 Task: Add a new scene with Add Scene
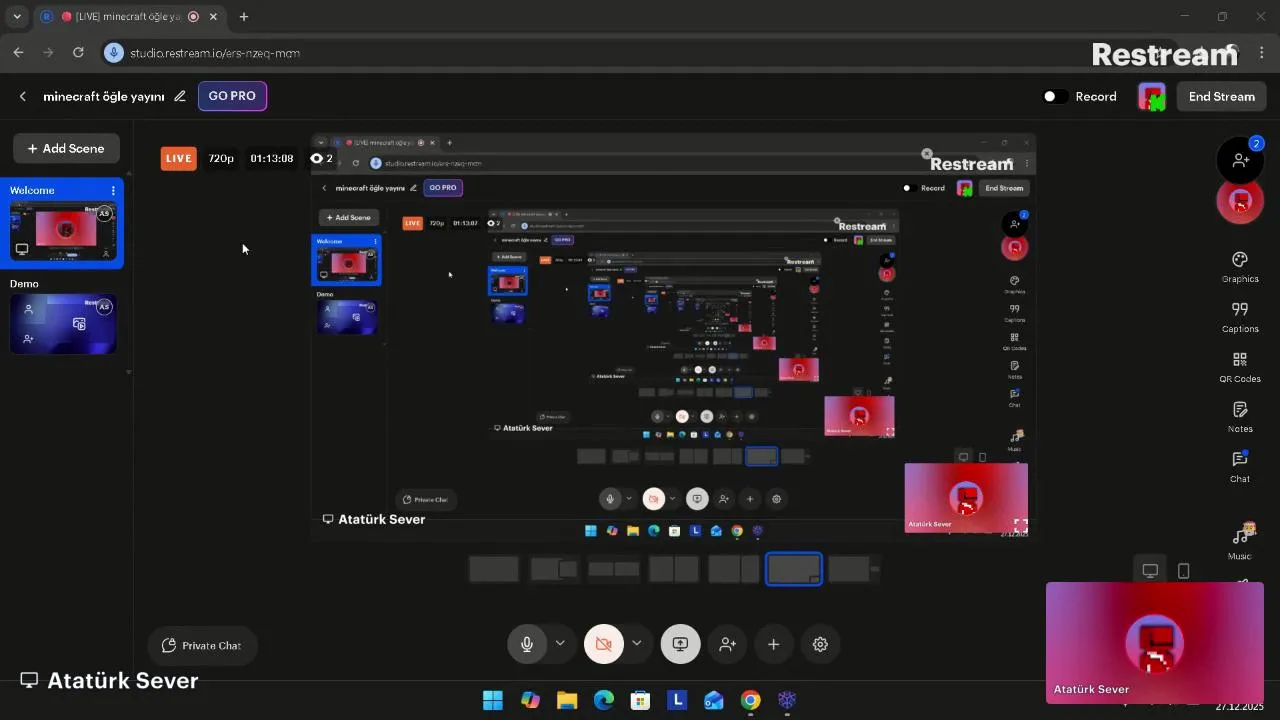66,148
